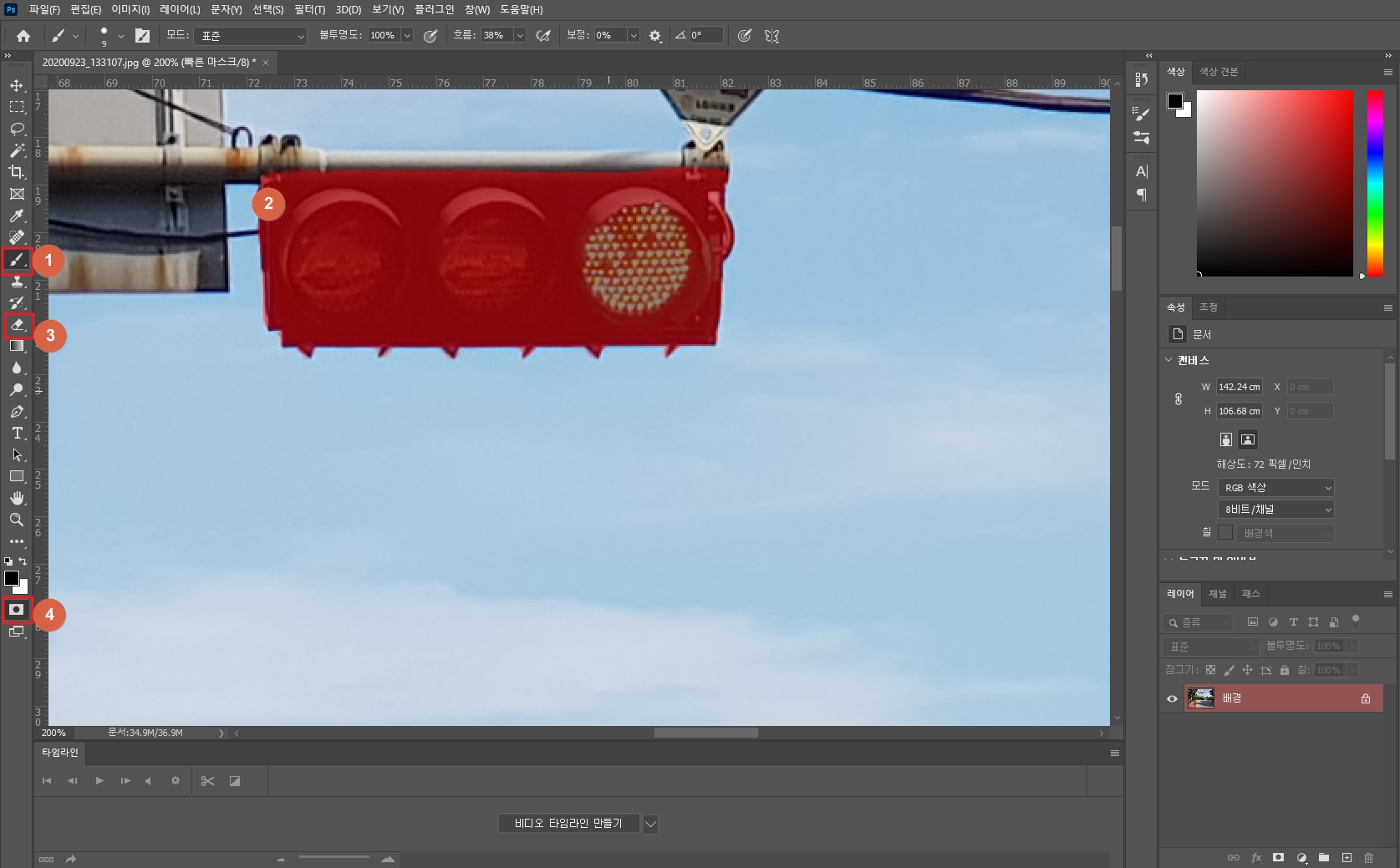Toggle the brush settings panel button
1400x868 pixels.
143,36
